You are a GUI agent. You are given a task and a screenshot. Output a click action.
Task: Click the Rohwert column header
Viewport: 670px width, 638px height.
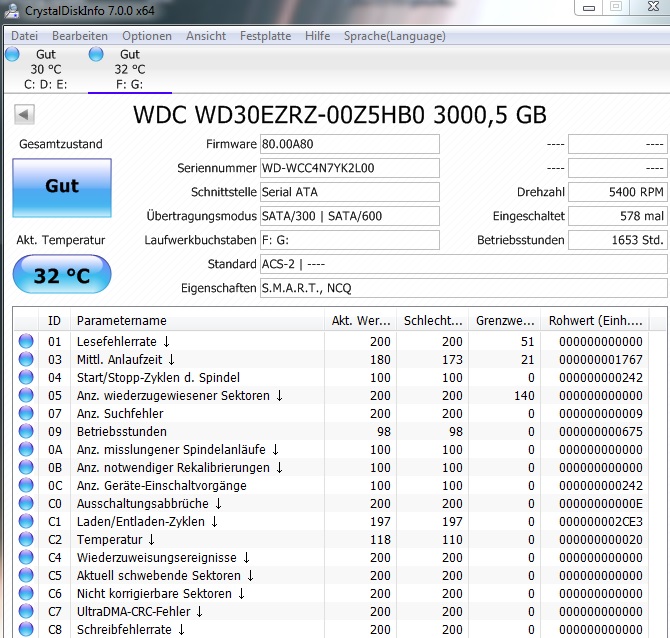[x=595, y=320]
